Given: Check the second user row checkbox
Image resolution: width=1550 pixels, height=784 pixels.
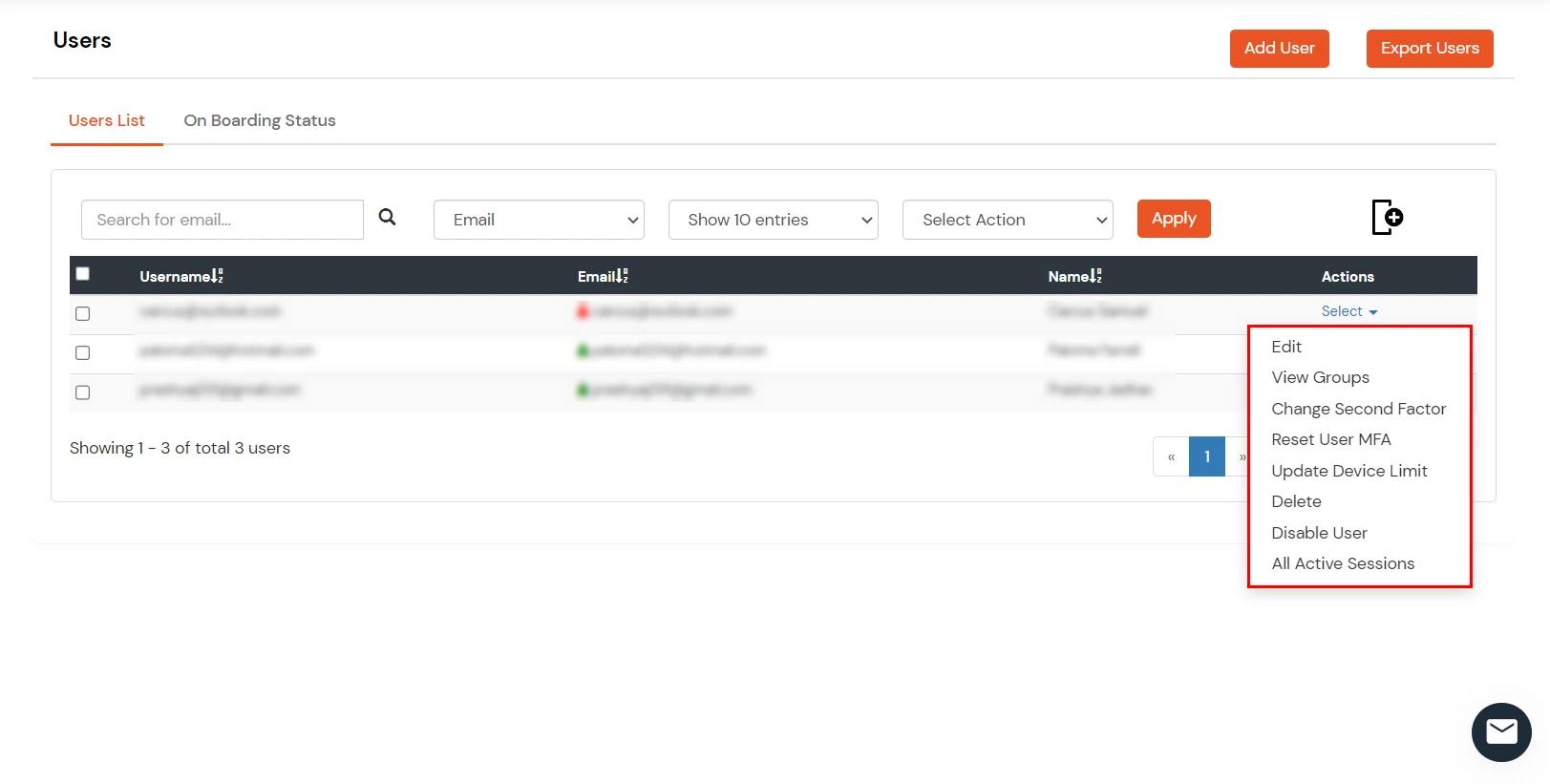Looking at the screenshot, I should (x=83, y=353).
